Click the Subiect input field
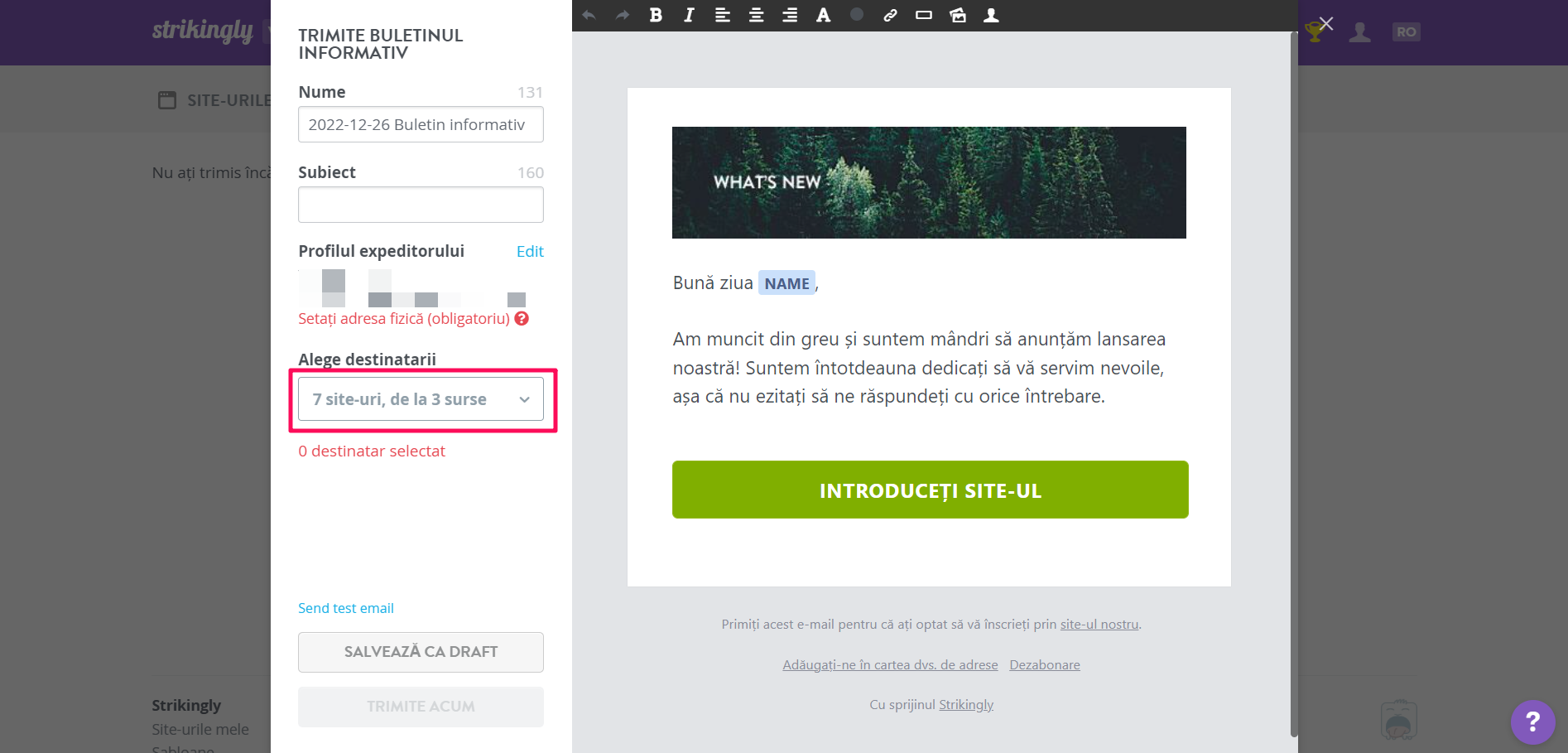The image size is (1568, 753). pyautogui.click(x=421, y=205)
